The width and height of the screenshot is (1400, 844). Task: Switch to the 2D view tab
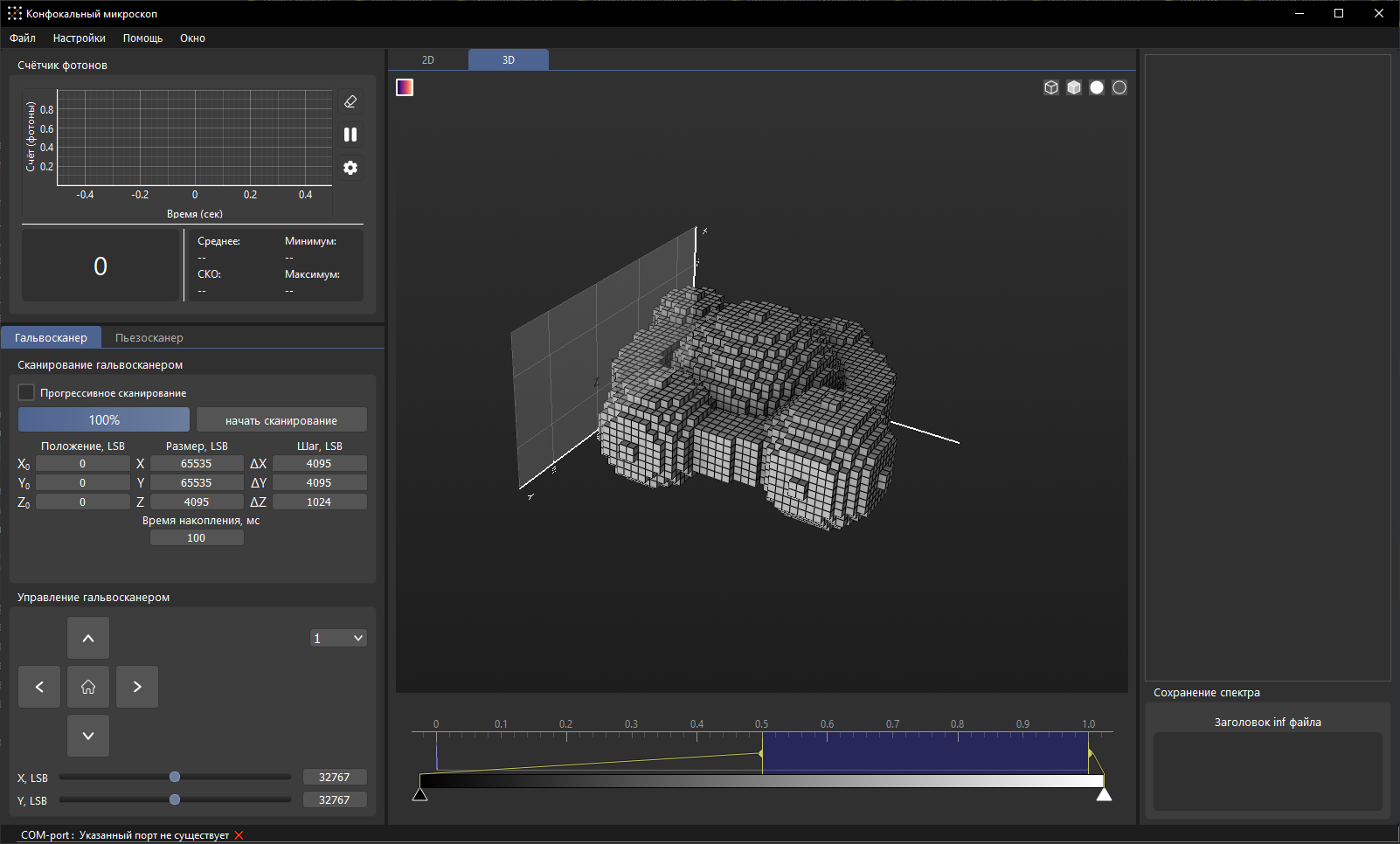click(x=428, y=59)
